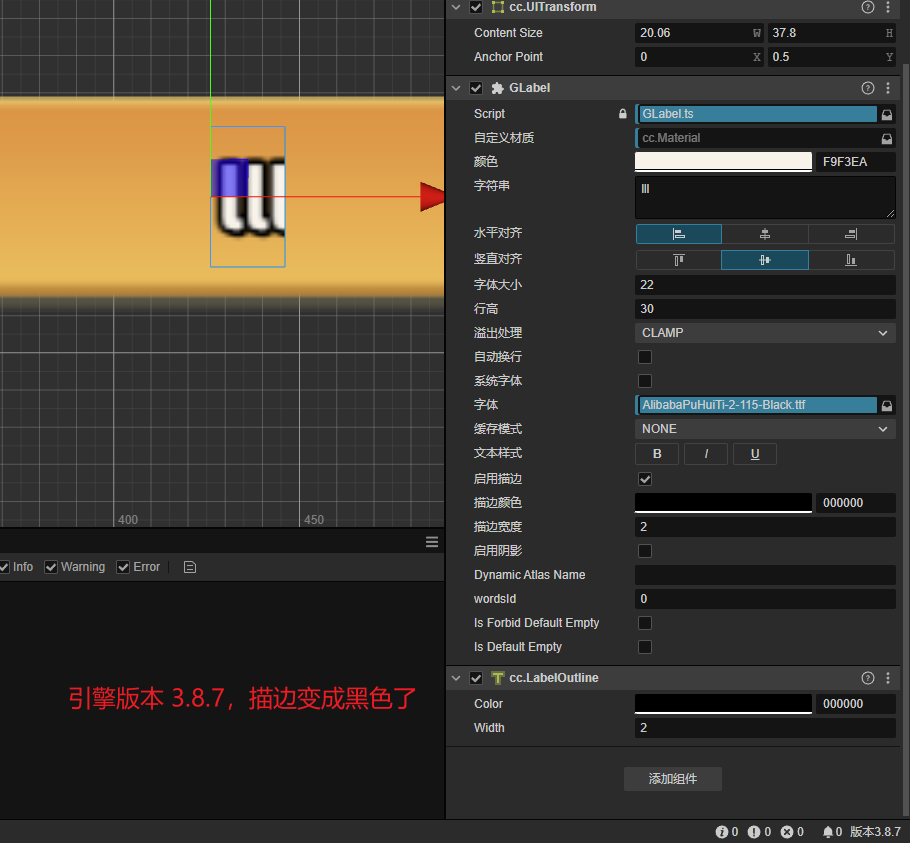Click the warning count status icon
The height and width of the screenshot is (843, 910).
pos(754,832)
